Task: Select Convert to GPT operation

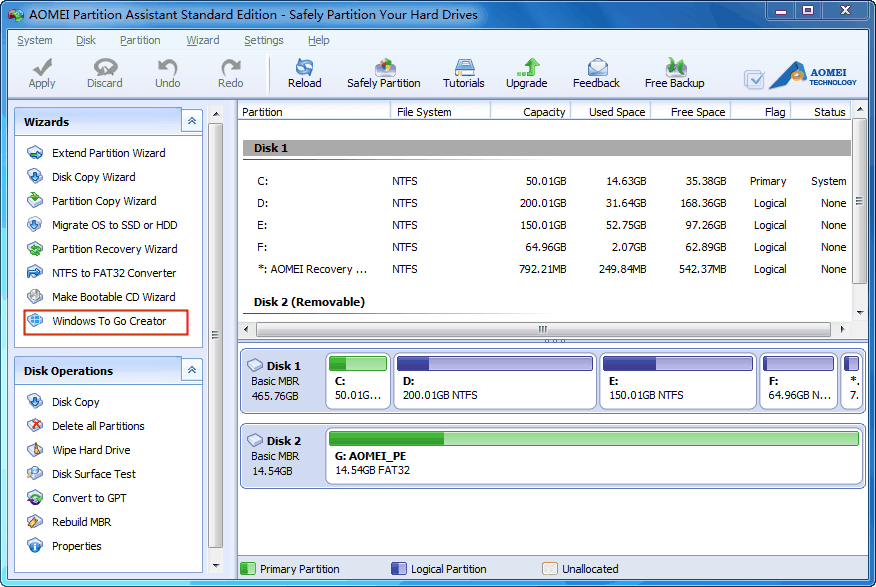Action: coord(89,498)
